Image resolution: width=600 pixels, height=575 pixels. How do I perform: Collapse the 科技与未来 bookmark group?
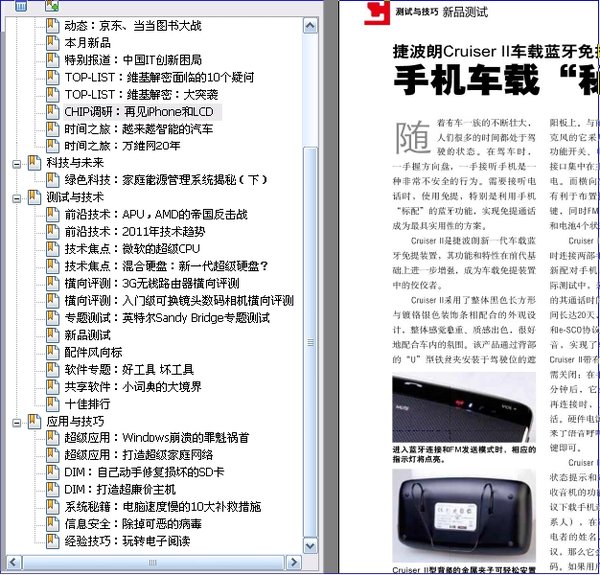16,164
